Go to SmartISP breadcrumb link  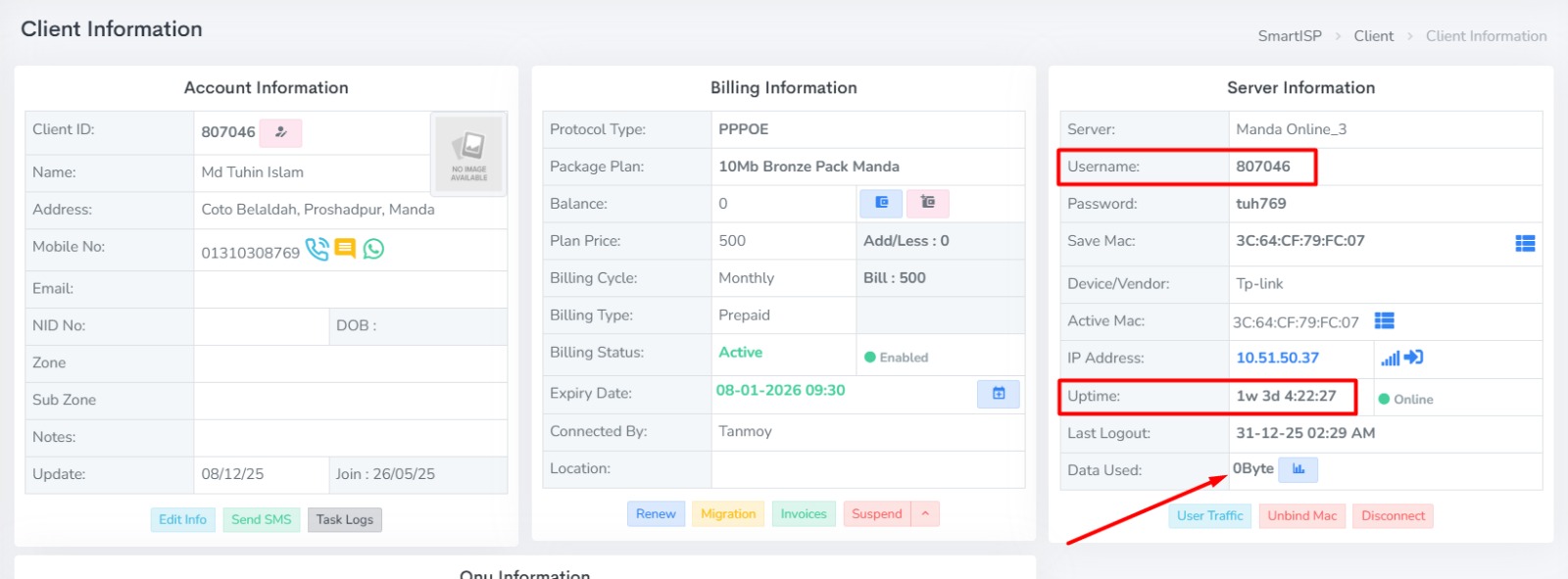pyautogui.click(x=1289, y=36)
